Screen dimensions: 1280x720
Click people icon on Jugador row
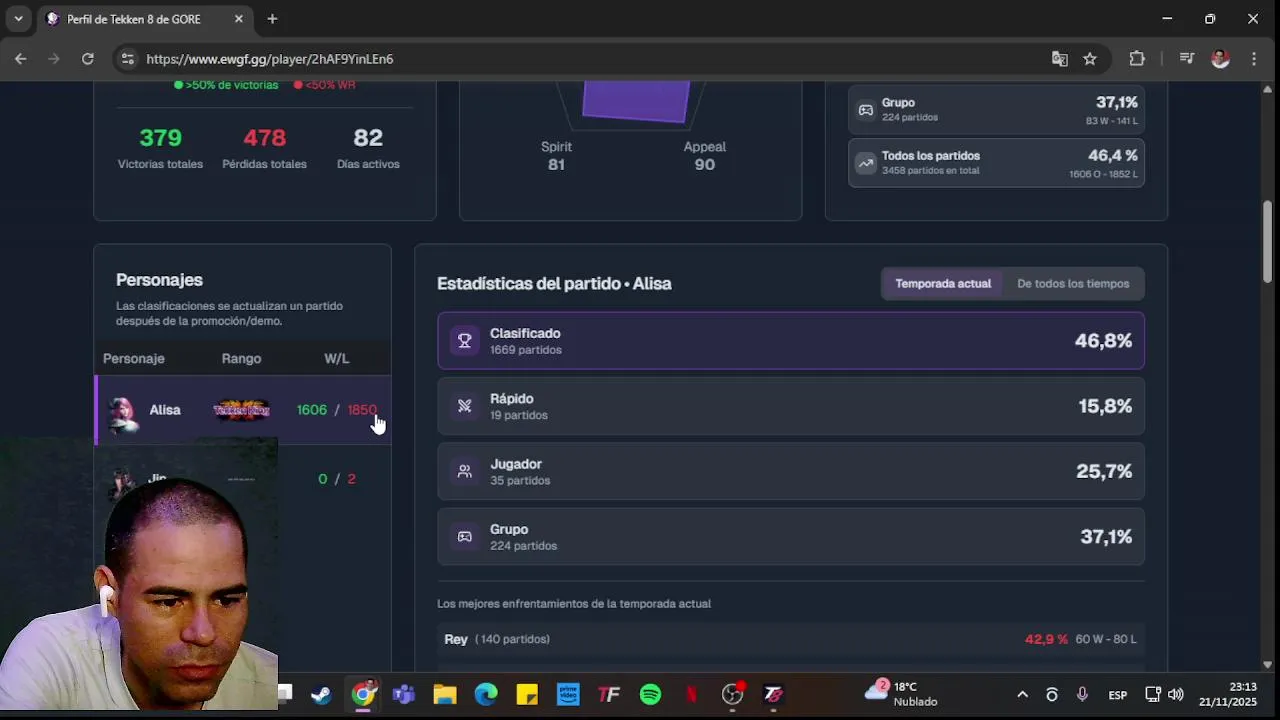click(464, 471)
